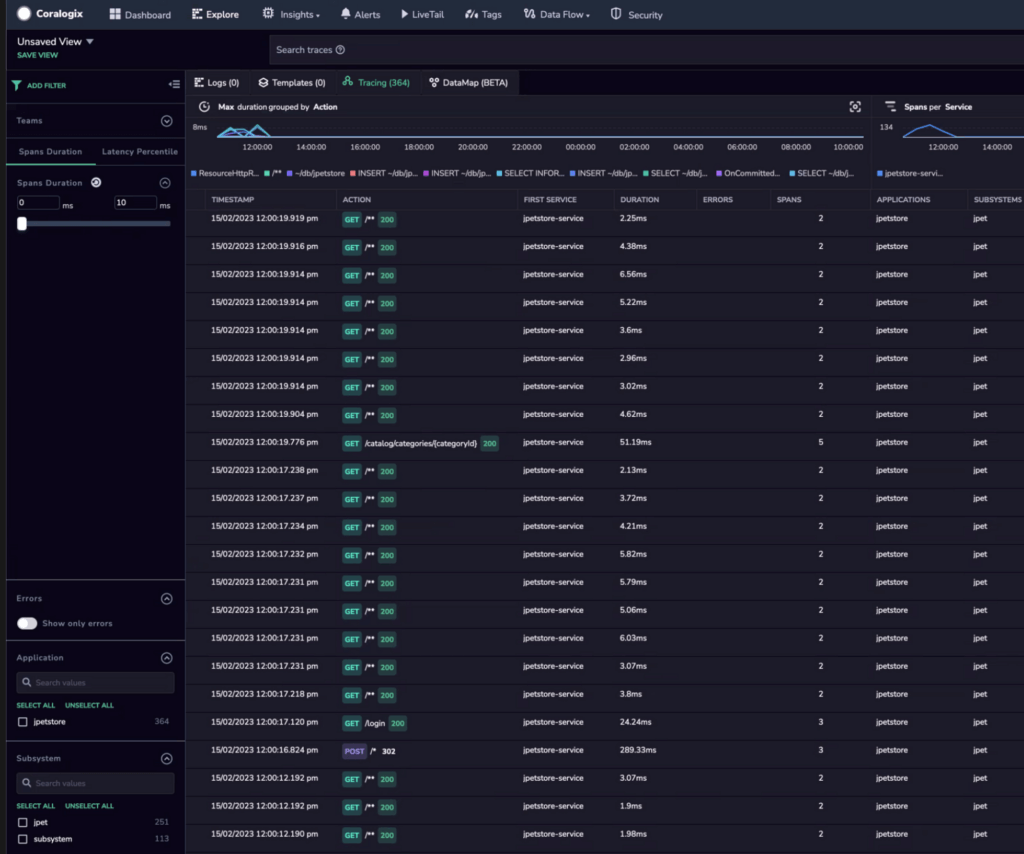The image size is (1024, 854).
Task: Sort by SPANS column header
Action: point(789,200)
